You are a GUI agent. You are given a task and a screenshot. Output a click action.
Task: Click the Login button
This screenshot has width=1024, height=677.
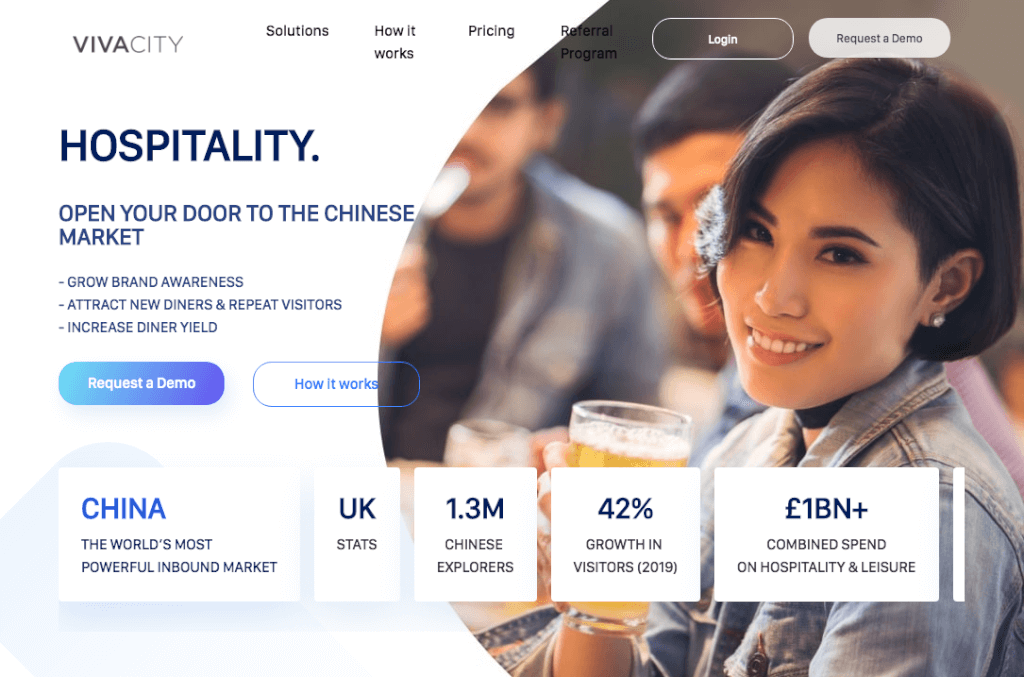(x=722, y=39)
